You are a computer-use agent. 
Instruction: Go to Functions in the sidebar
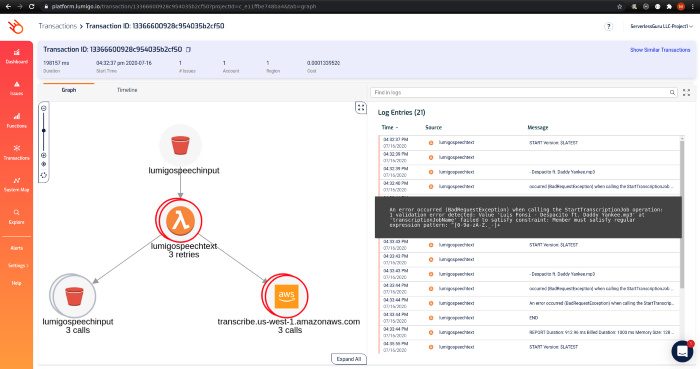pos(17,120)
